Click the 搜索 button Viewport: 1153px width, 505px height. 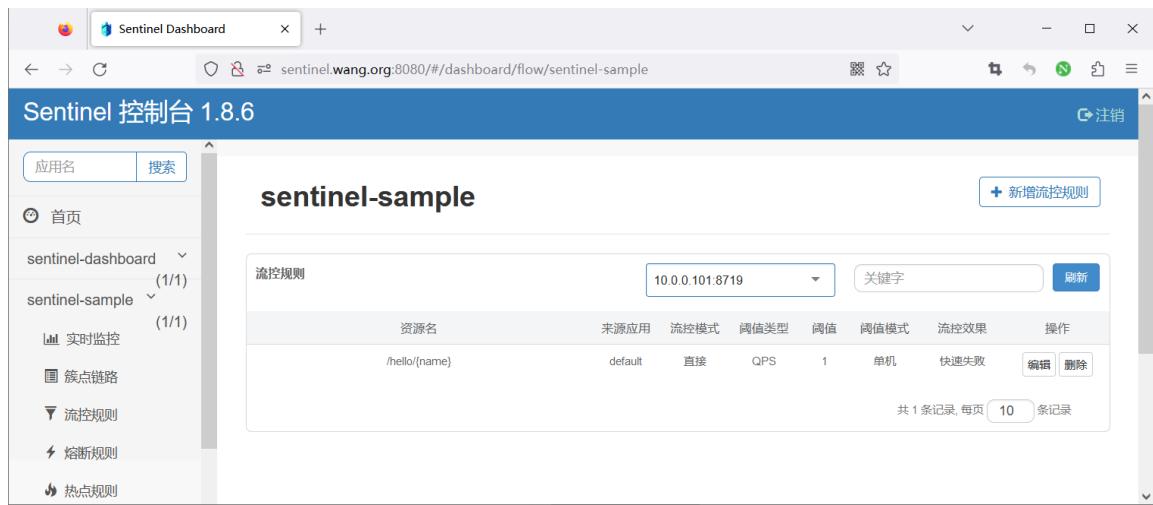162,167
